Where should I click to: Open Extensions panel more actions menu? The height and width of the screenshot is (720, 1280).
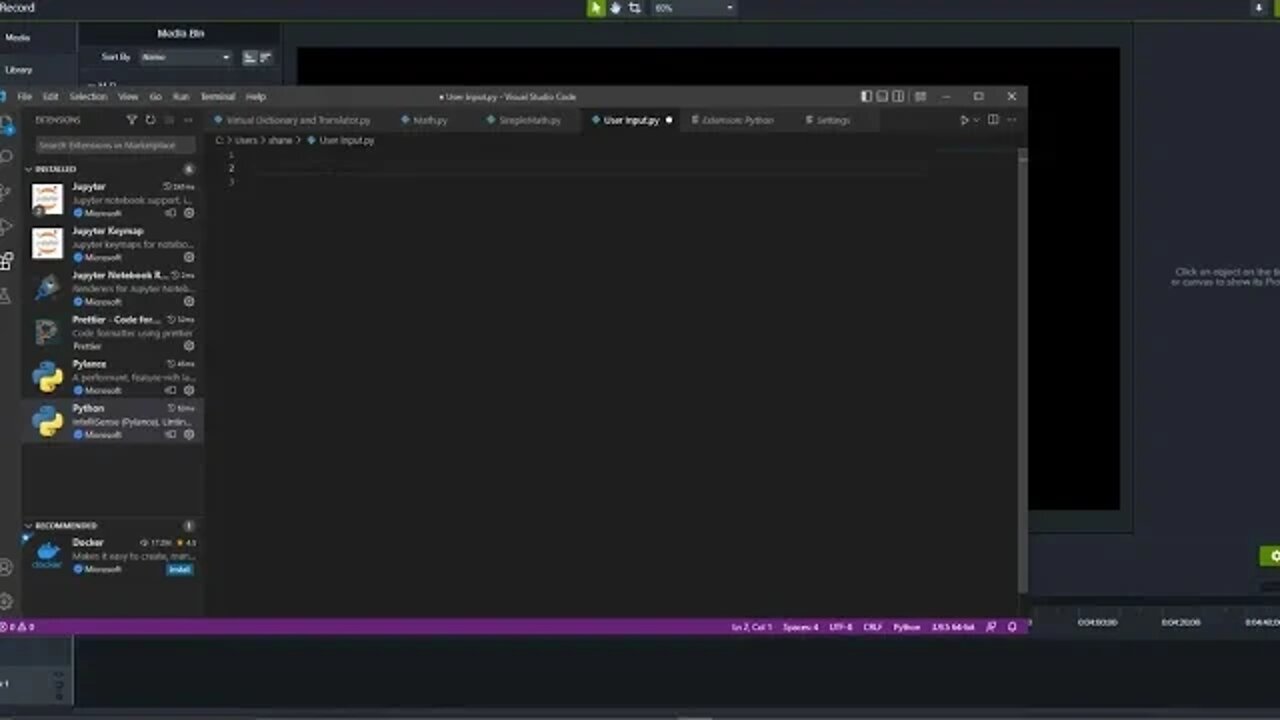(186, 120)
